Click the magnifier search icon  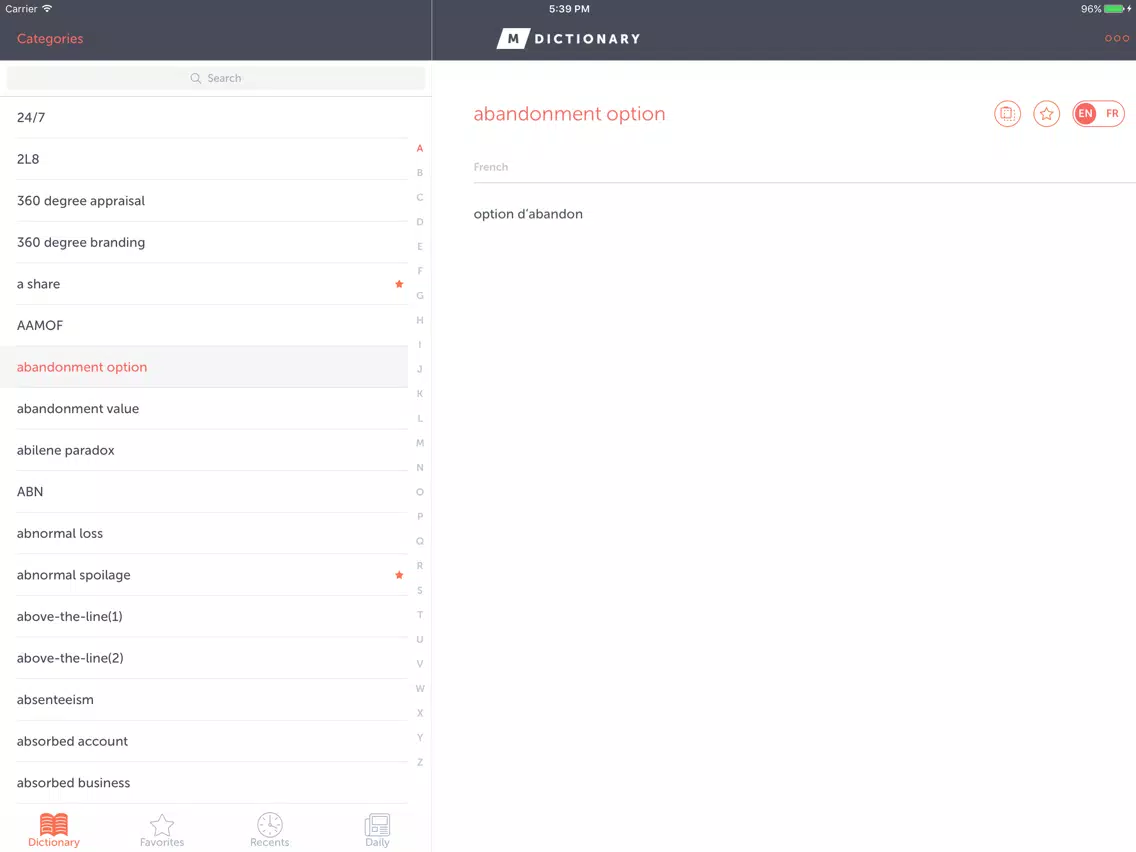click(x=196, y=78)
